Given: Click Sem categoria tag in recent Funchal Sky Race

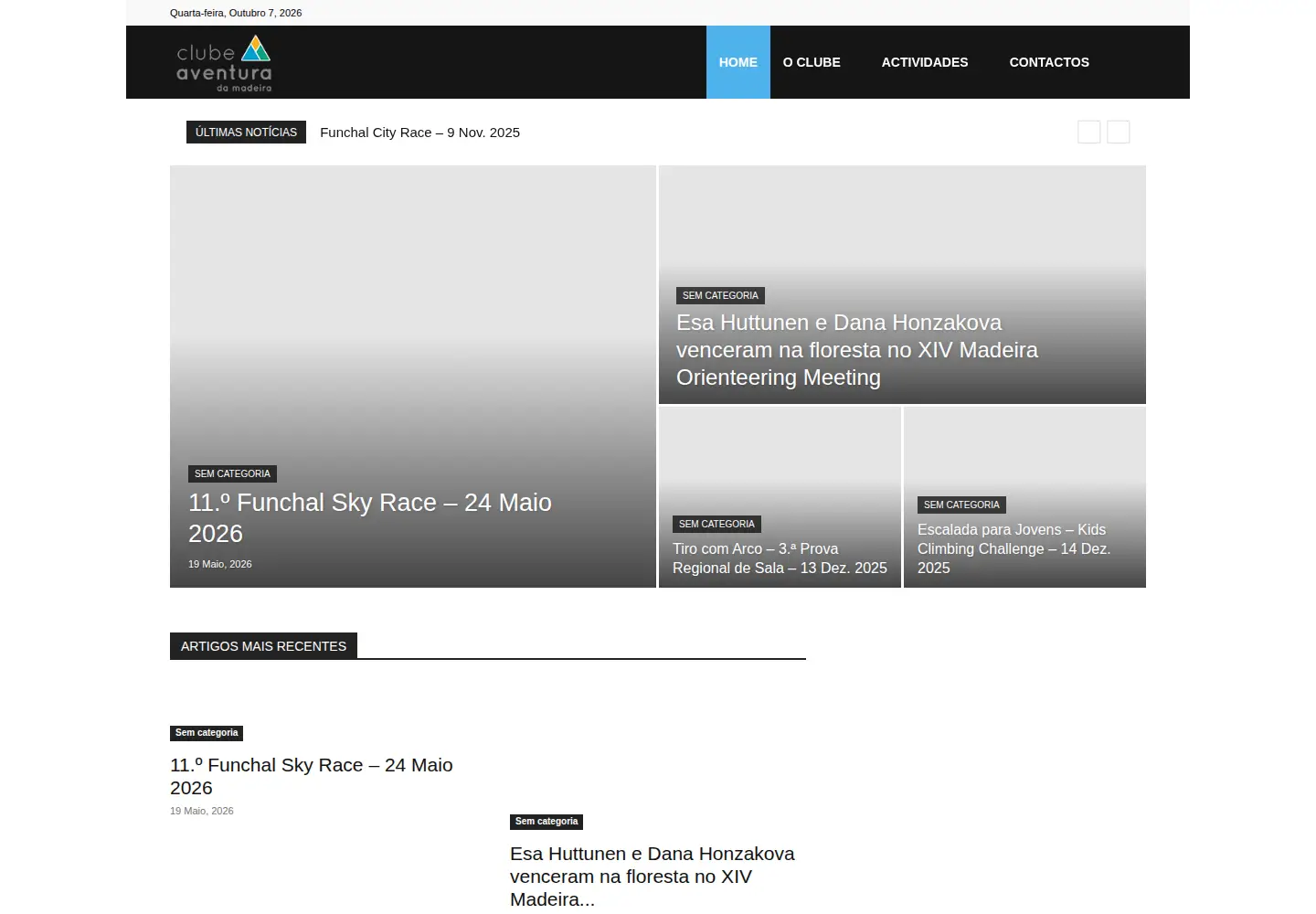Looking at the screenshot, I should click(207, 733).
